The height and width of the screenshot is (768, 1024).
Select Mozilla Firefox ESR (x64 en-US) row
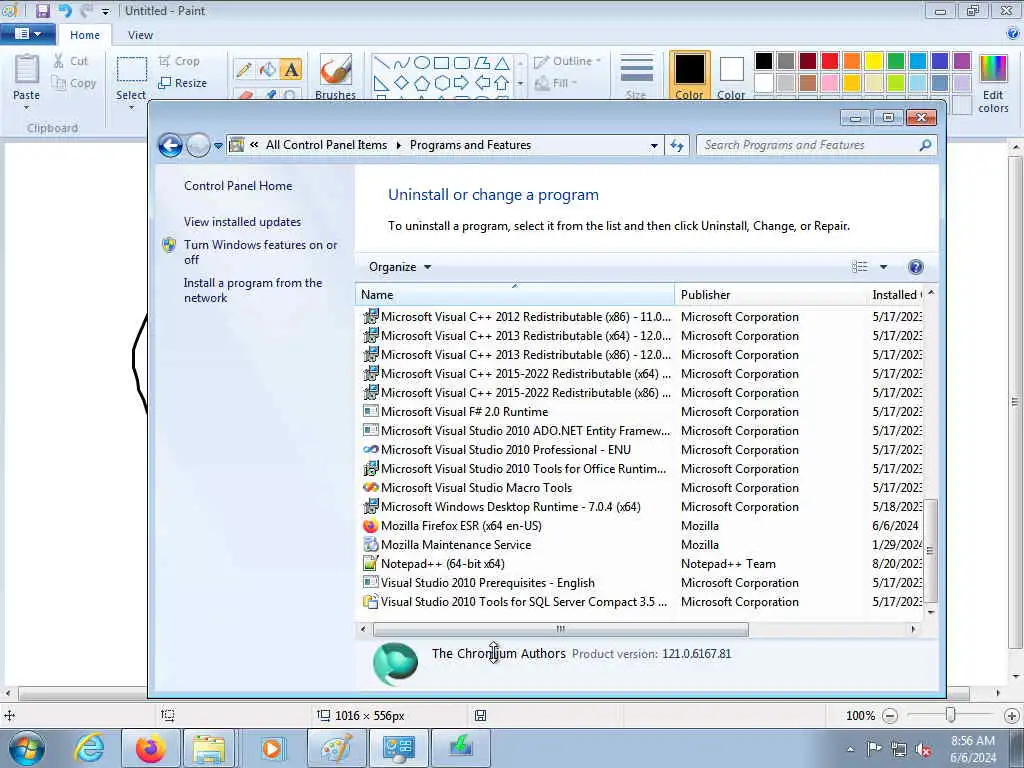[641, 526]
